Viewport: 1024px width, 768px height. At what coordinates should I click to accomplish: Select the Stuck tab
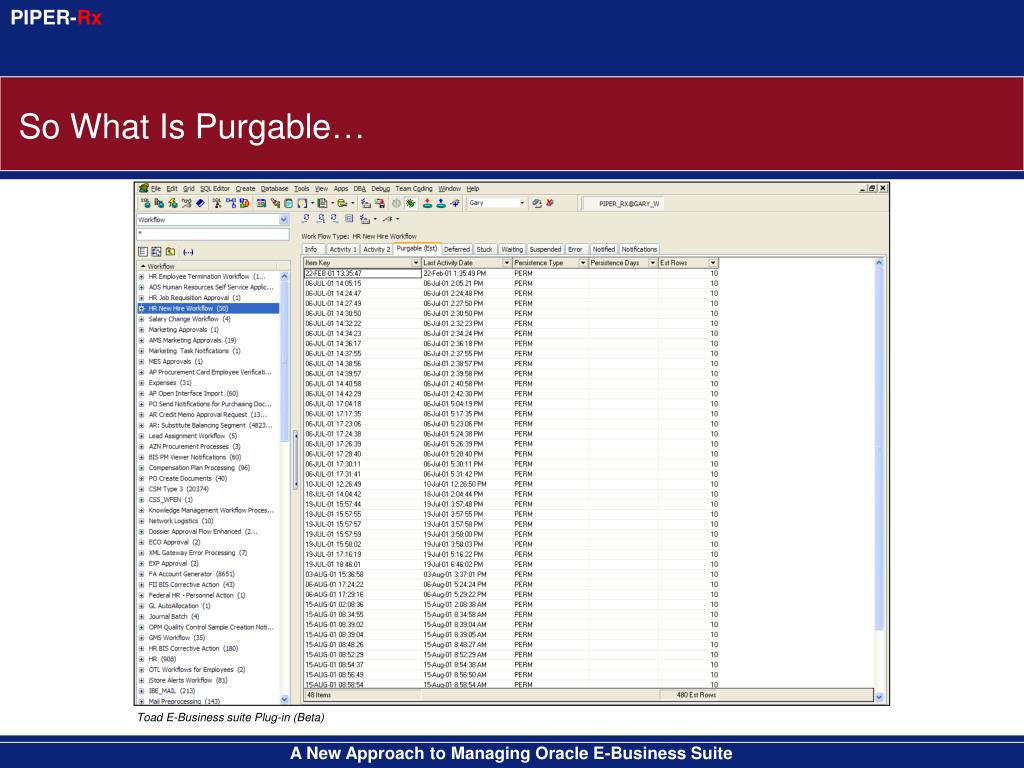(485, 249)
